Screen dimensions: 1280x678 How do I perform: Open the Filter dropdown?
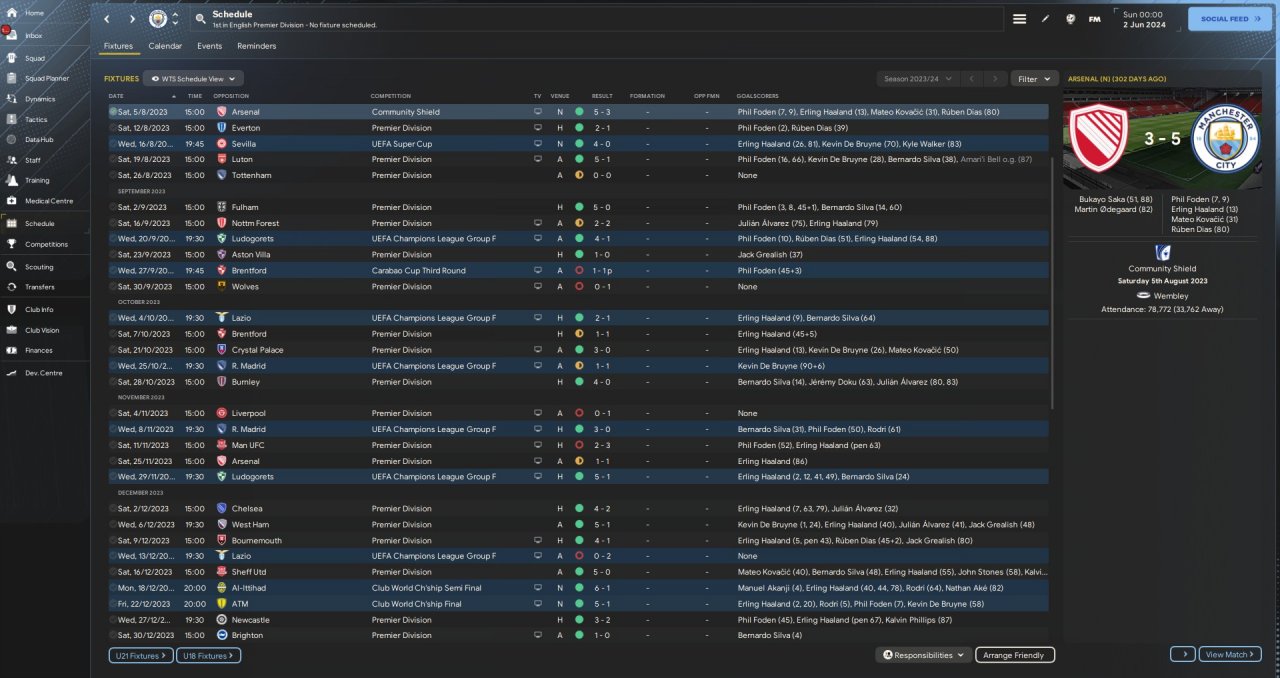[x=1034, y=78]
